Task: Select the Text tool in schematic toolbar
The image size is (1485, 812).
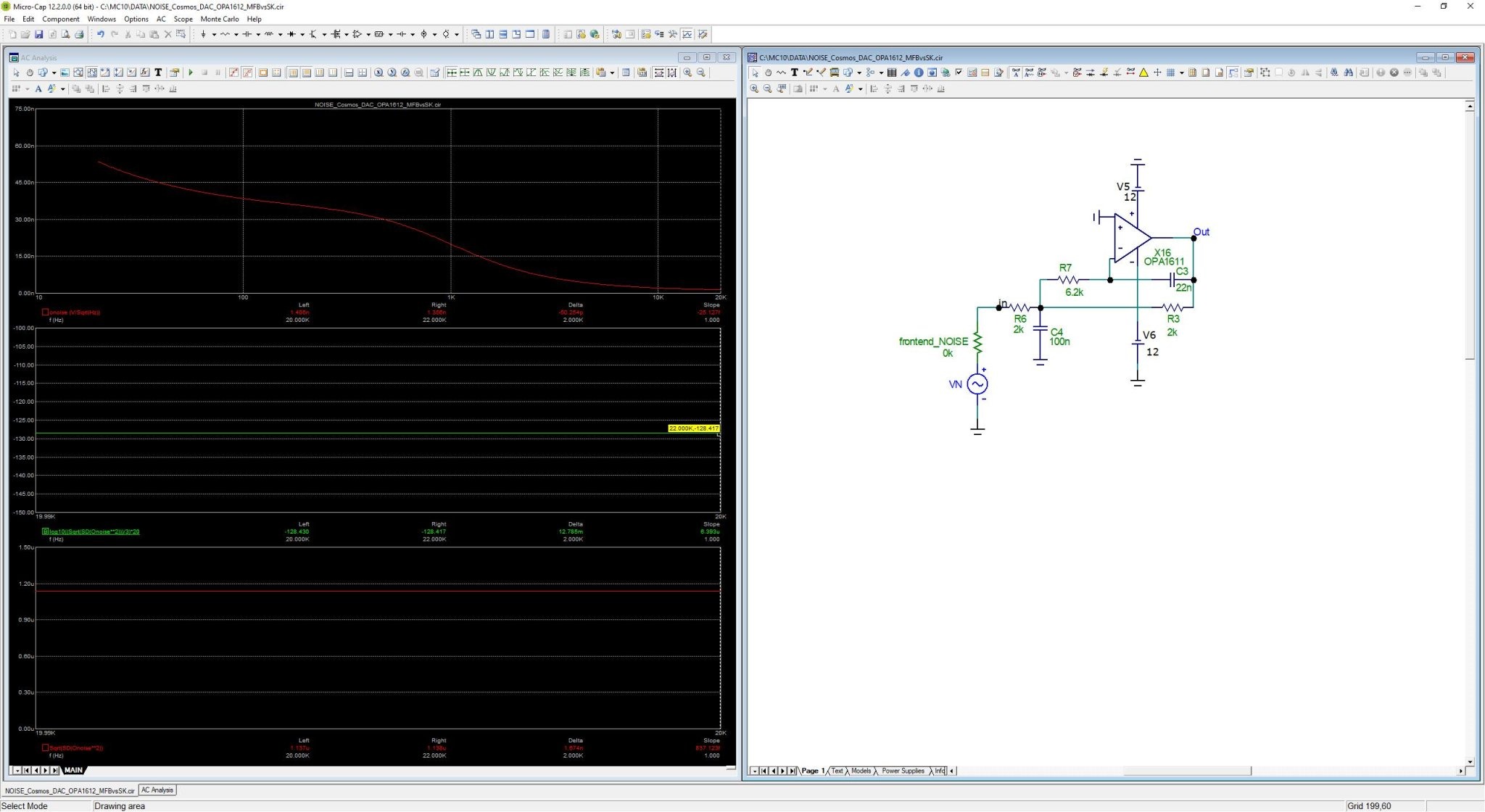Action: coord(794,72)
